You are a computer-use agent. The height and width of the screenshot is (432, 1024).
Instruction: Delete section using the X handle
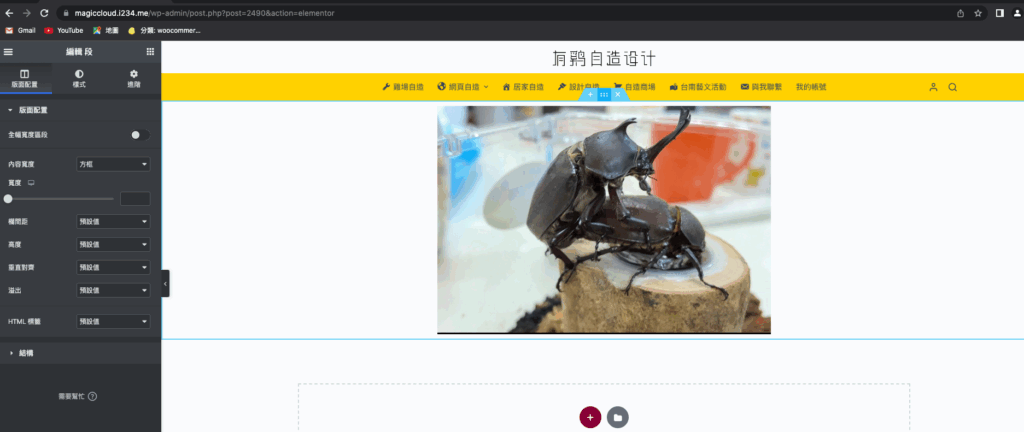pos(618,95)
